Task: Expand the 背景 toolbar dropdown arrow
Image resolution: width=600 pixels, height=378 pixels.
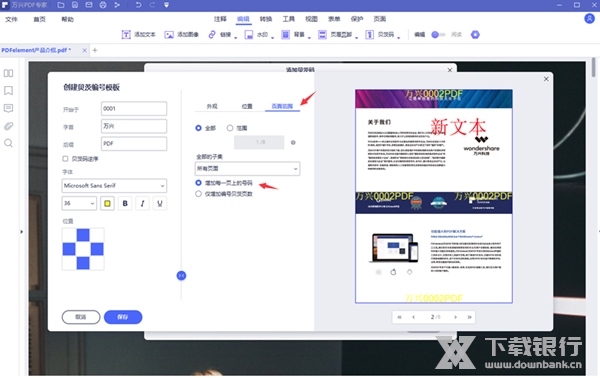Action: click(x=309, y=37)
